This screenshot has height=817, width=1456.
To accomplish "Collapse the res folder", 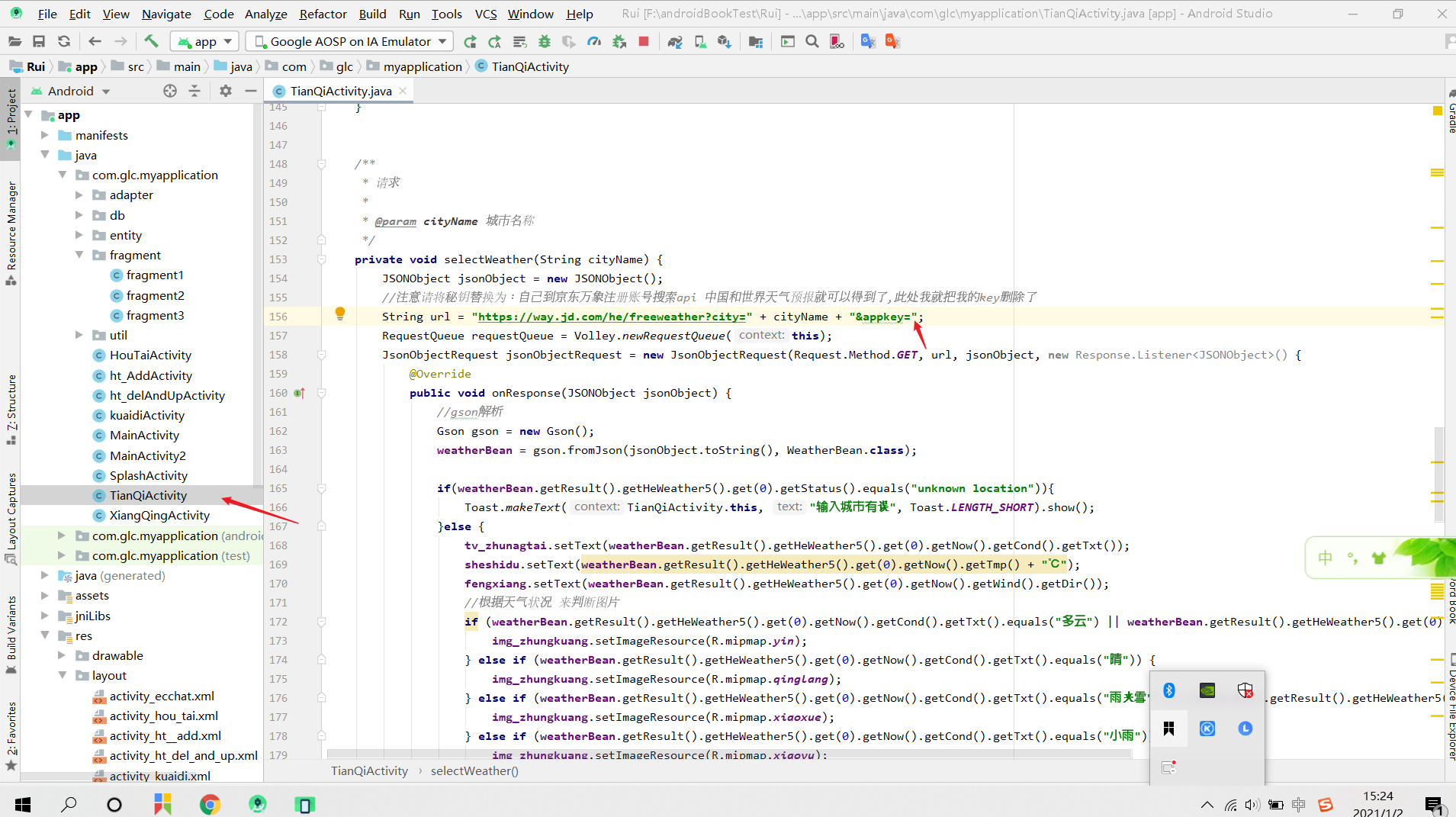I will pyautogui.click(x=45, y=635).
